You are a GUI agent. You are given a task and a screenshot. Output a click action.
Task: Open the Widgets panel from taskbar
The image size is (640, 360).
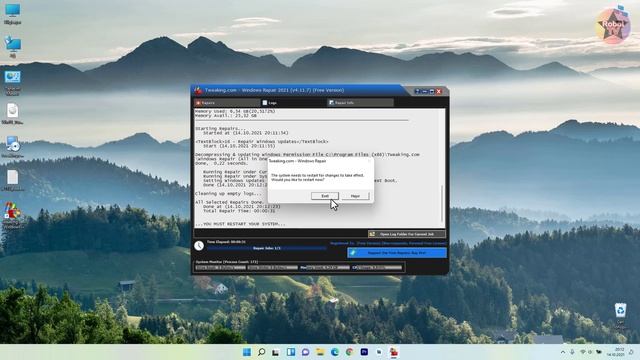291,352
